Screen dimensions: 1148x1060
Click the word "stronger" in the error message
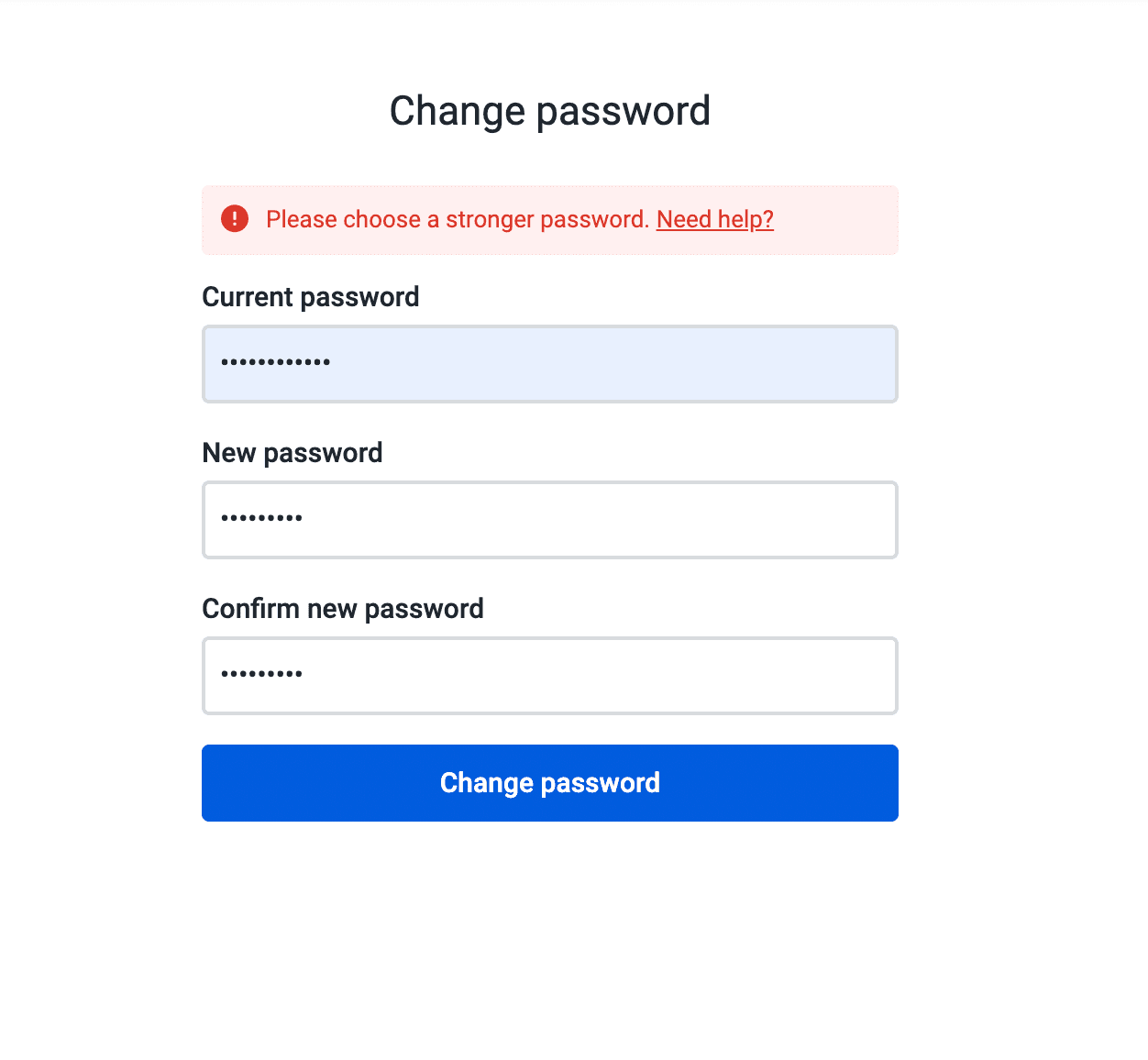pos(490,220)
